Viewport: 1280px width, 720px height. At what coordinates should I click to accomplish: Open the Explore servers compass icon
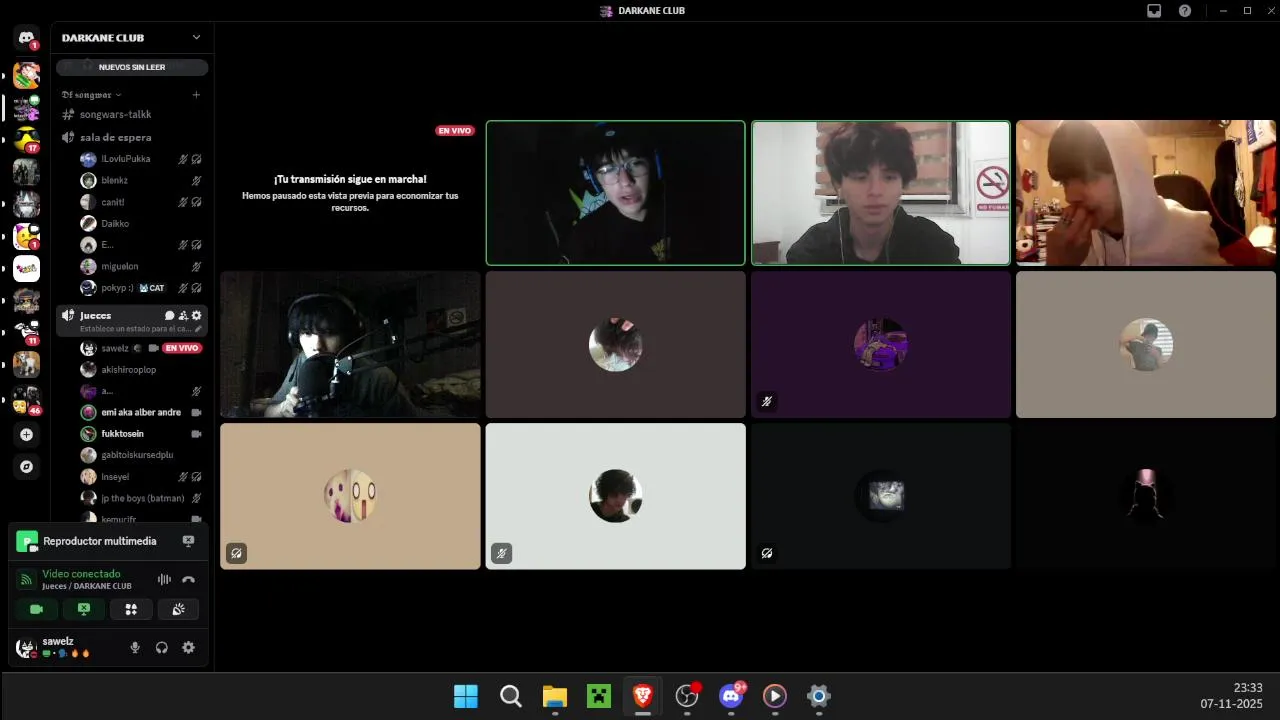pos(26,467)
